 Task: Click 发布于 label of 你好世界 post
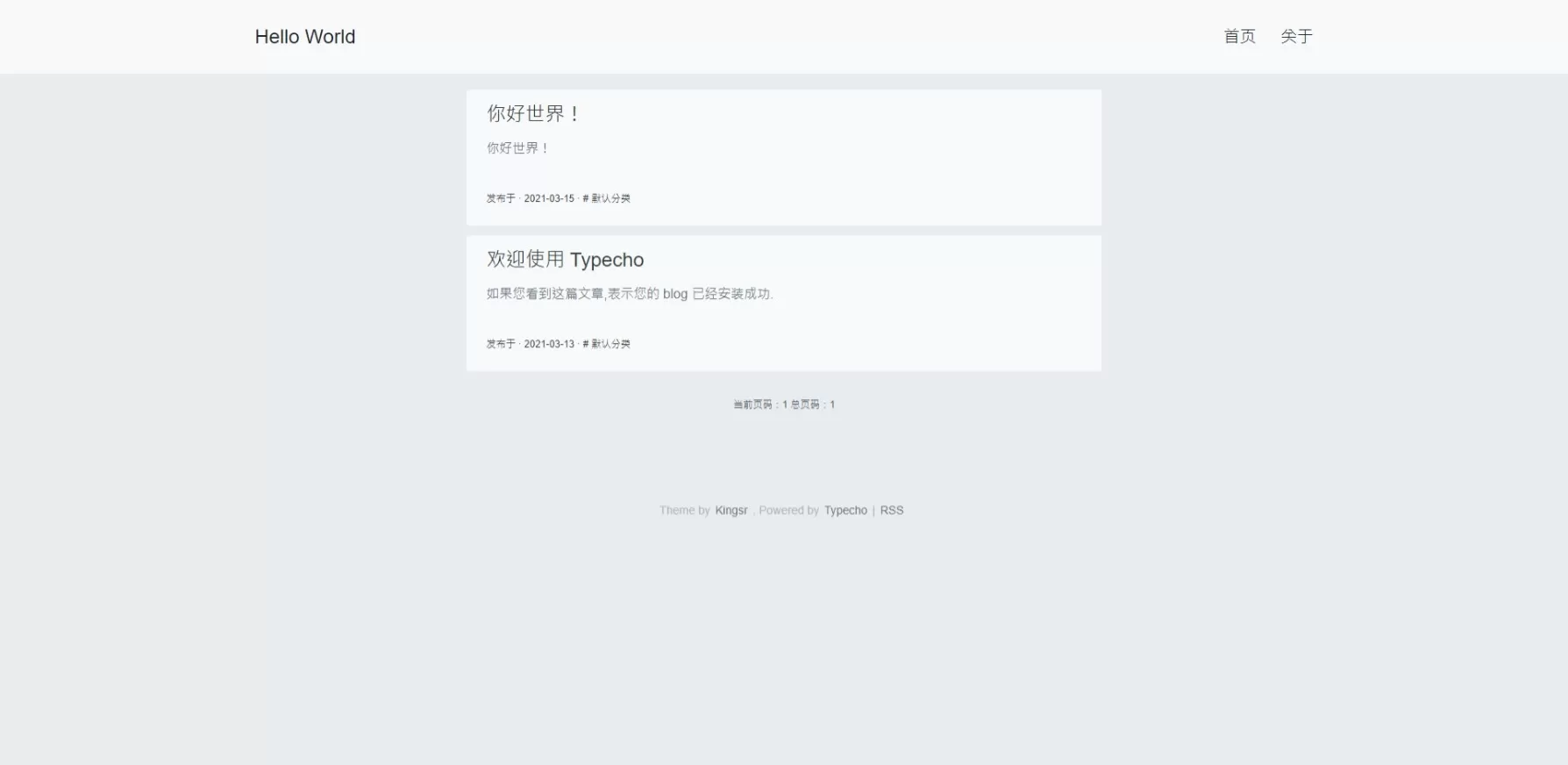501,198
